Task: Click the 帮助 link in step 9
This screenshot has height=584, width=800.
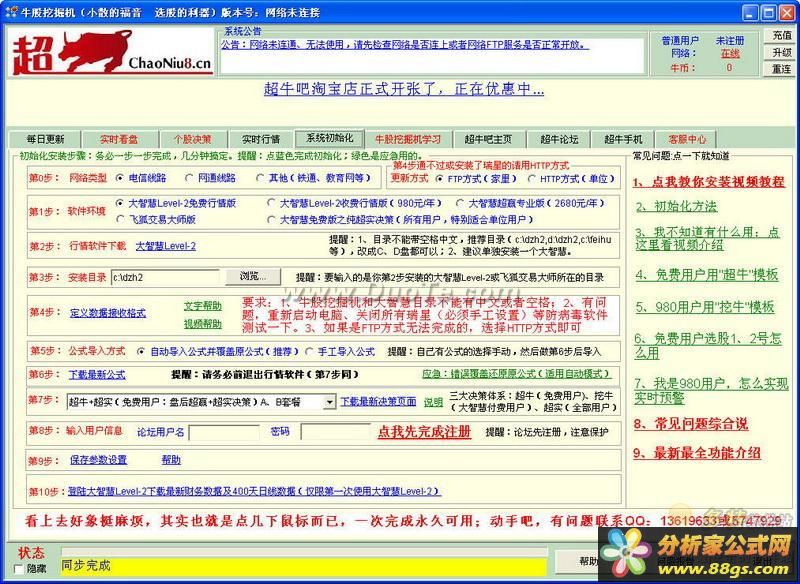Action: 171,460
